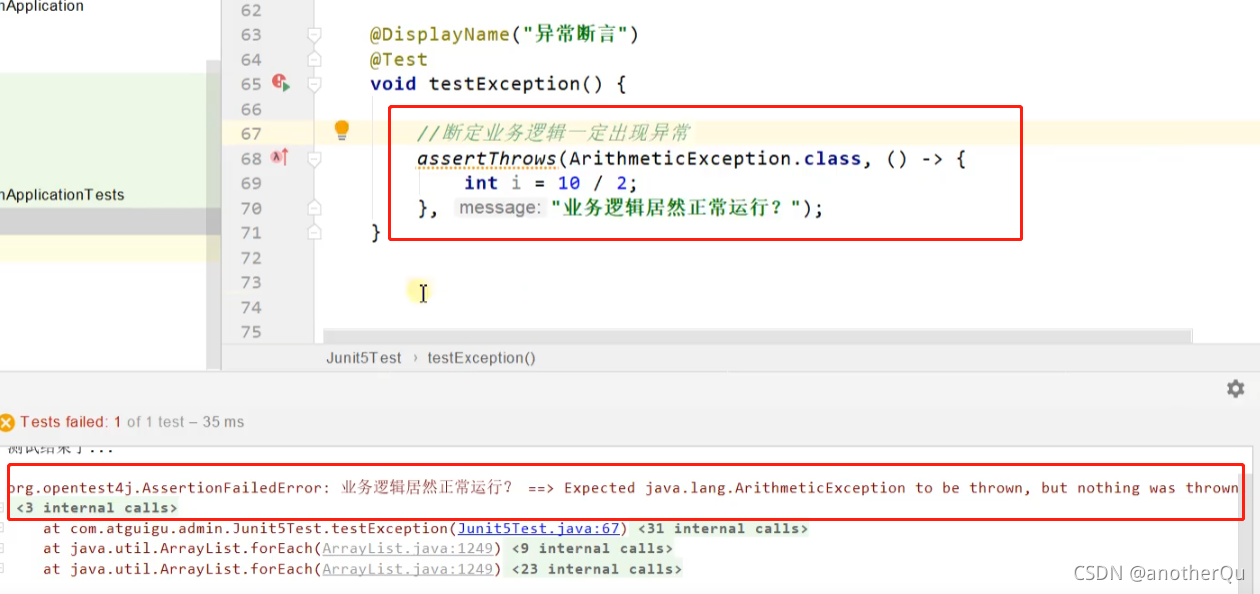Image resolution: width=1260 pixels, height=594 pixels.
Task: Select the testException() breadcrumb
Action: (481, 357)
